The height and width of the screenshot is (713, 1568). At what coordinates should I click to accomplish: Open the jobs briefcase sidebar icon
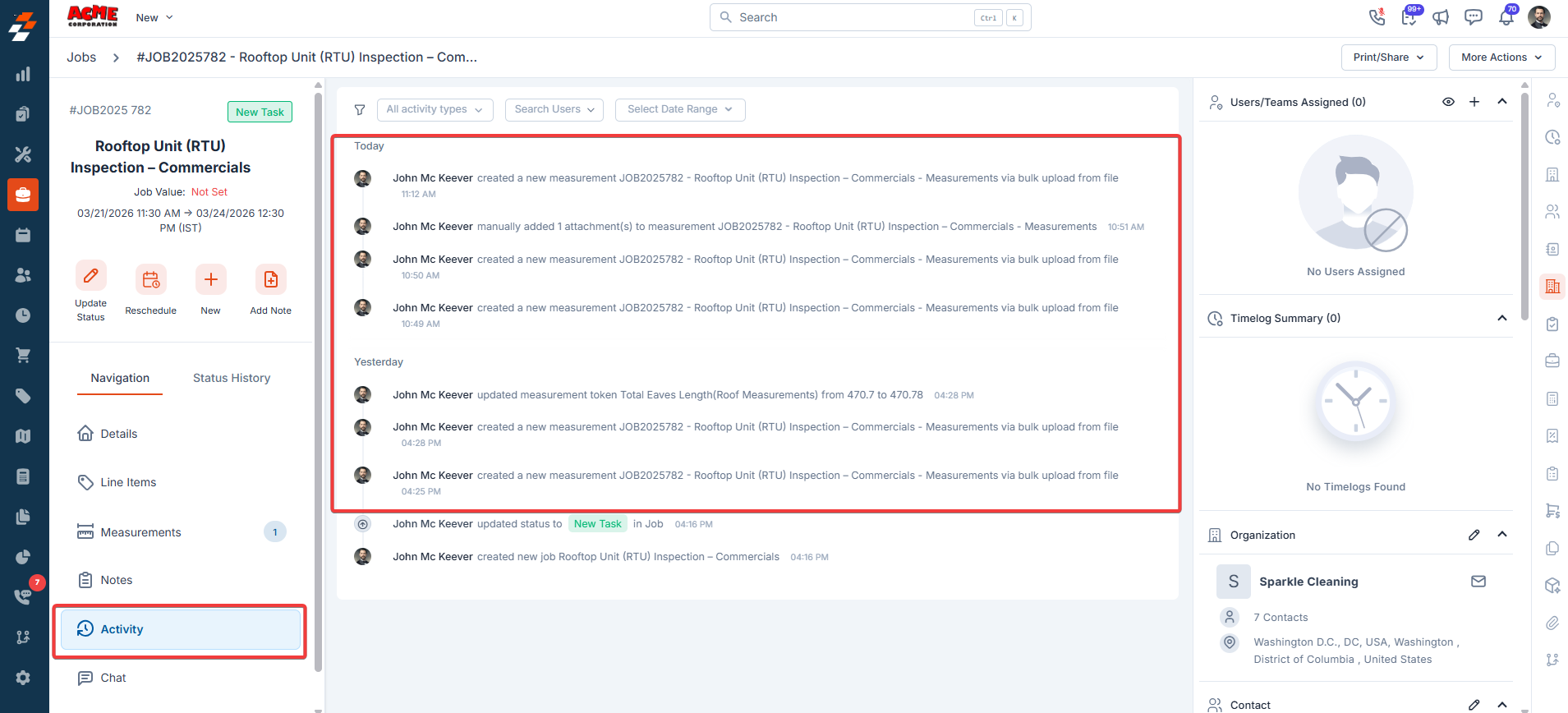point(23,195)
